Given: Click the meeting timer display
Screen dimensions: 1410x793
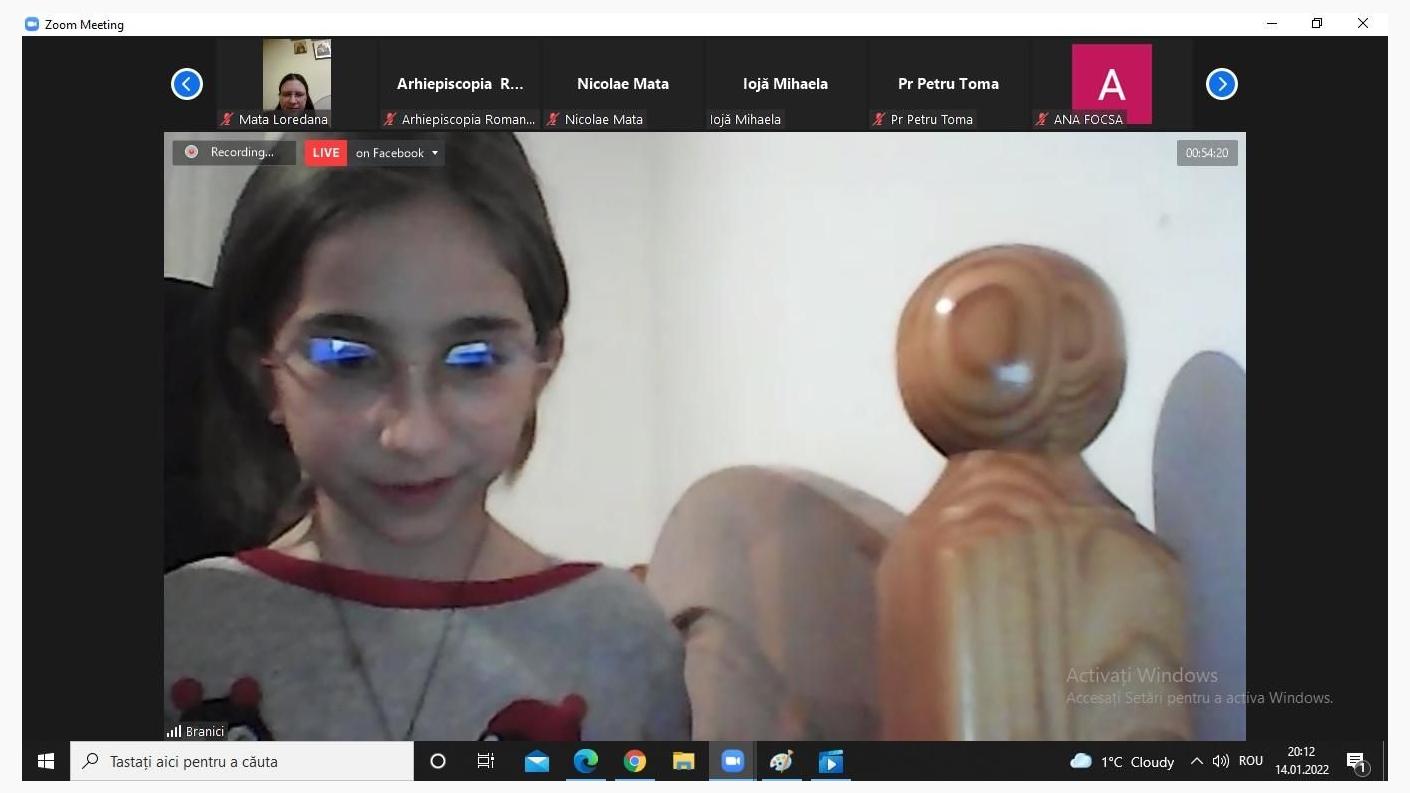Looking at the screenshot, I should click(1206, 153).
